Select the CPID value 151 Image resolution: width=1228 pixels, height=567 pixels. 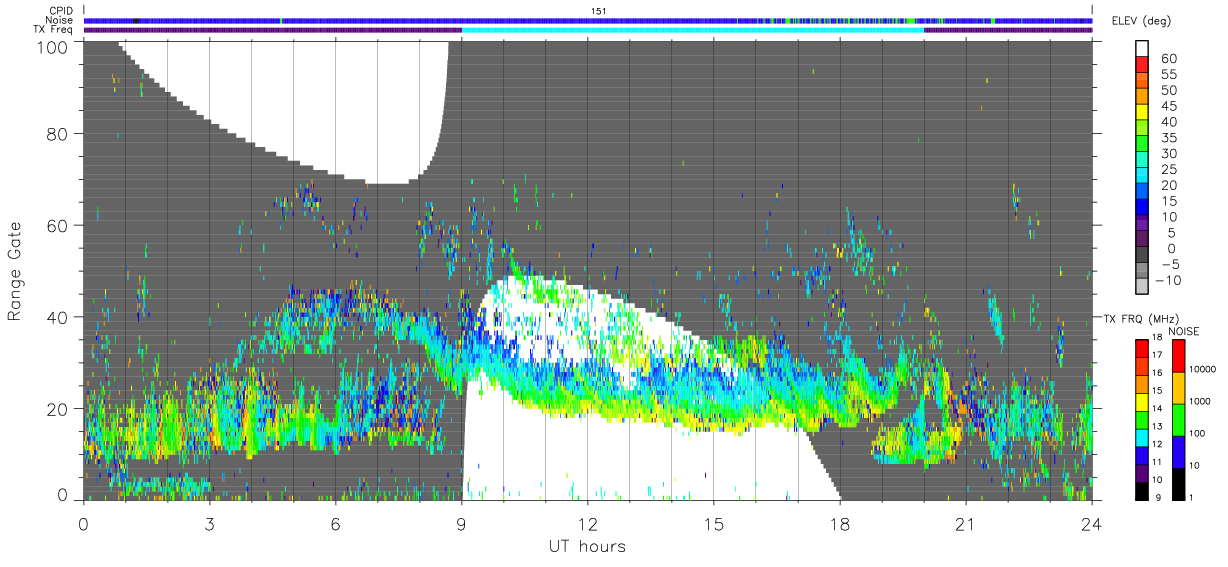(x=597, y=11)
